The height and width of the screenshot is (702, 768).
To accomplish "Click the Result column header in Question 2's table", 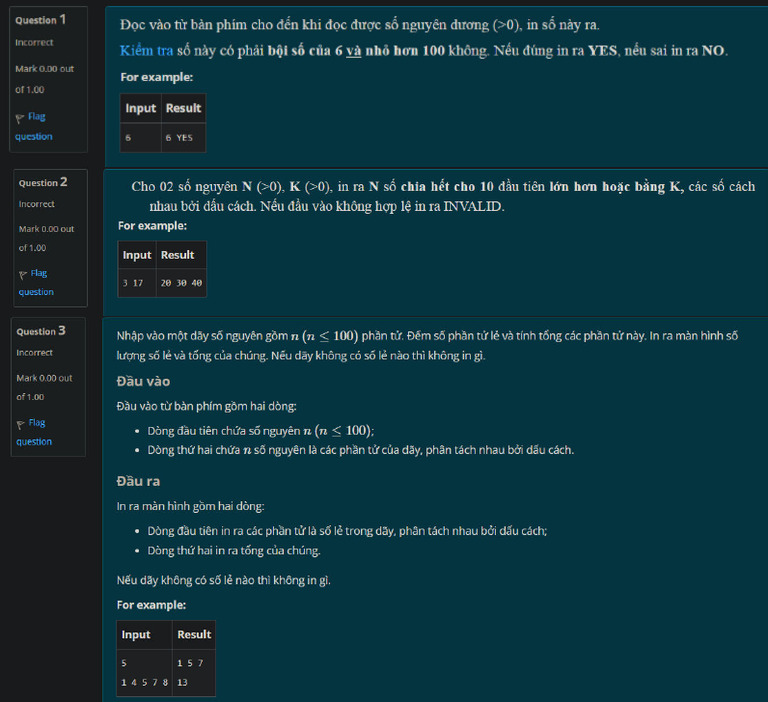I will (177, 255).
